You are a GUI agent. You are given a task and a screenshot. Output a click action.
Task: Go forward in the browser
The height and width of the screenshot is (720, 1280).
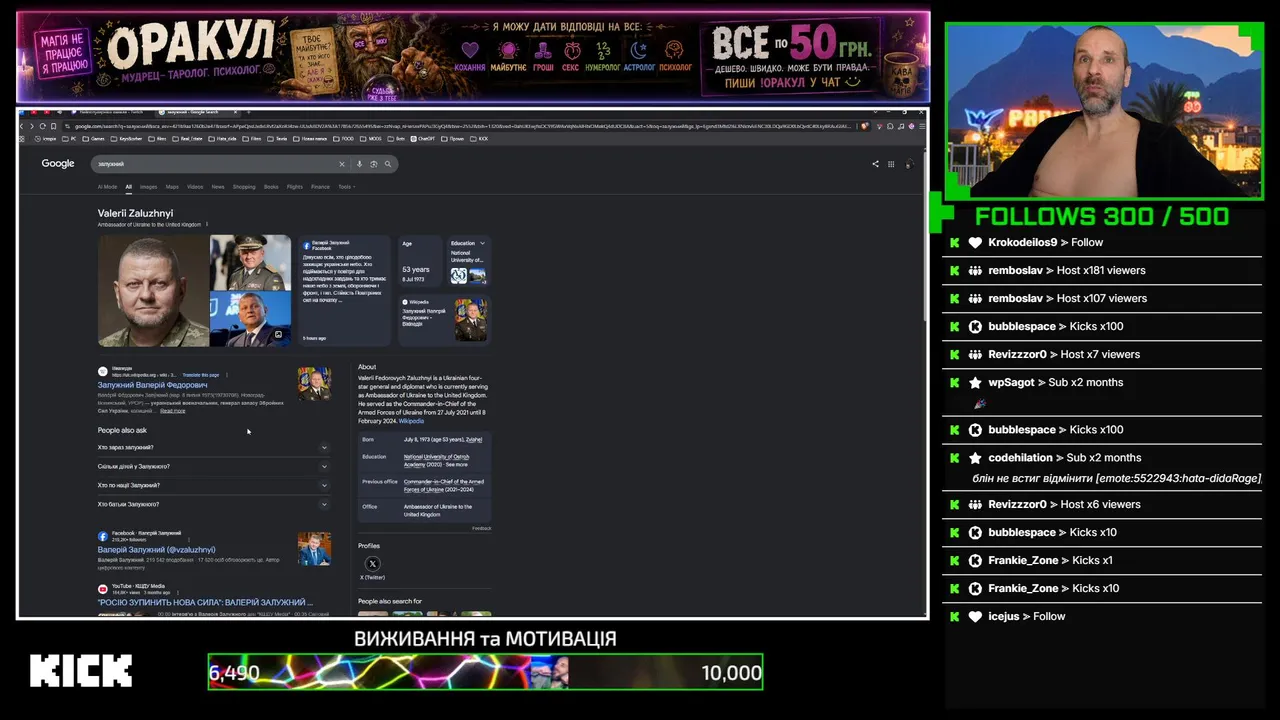click(32, 126)
